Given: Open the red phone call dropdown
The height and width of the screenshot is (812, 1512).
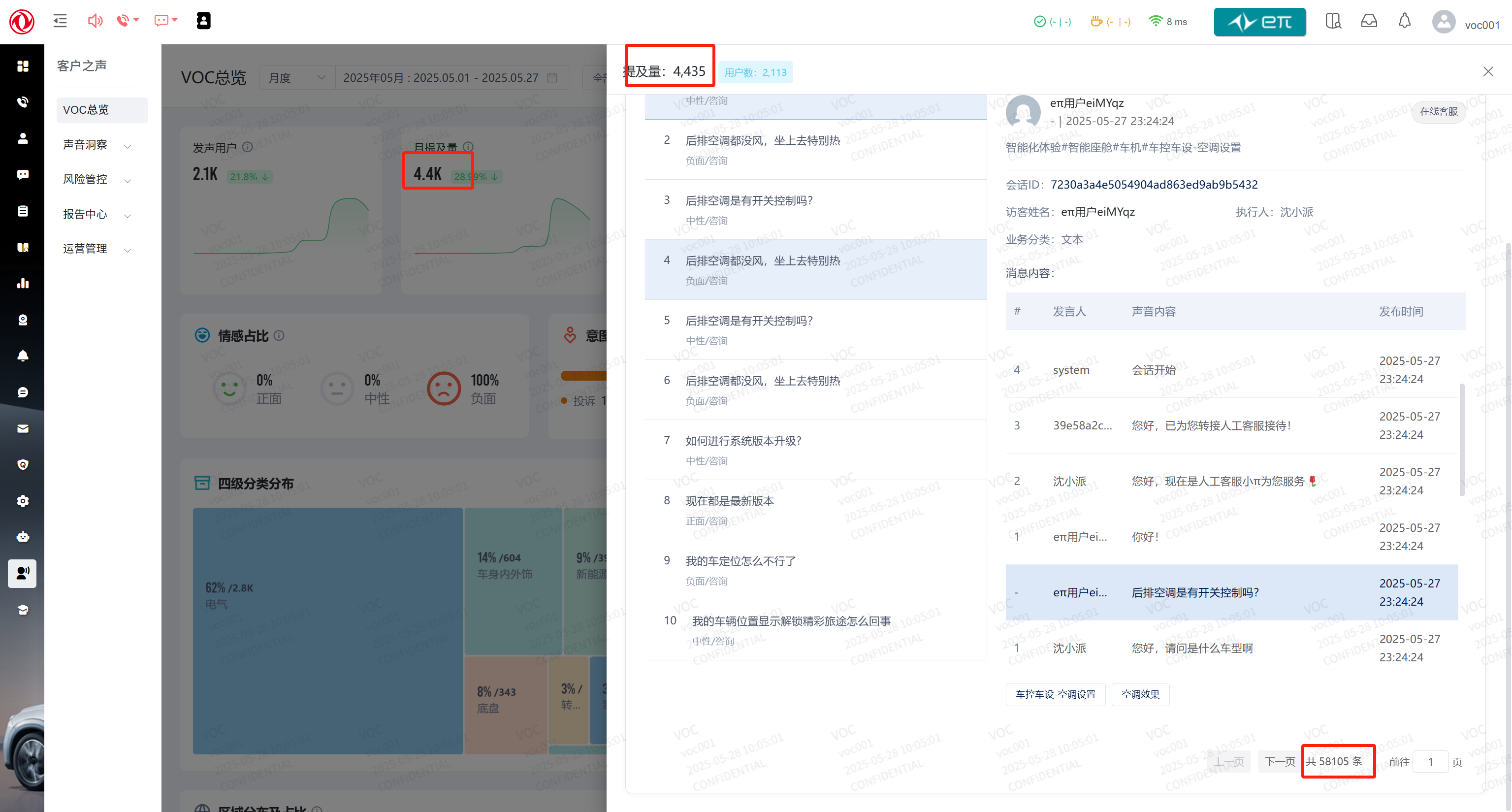Looking at the screenshot, I should click(x=128, y=21).
